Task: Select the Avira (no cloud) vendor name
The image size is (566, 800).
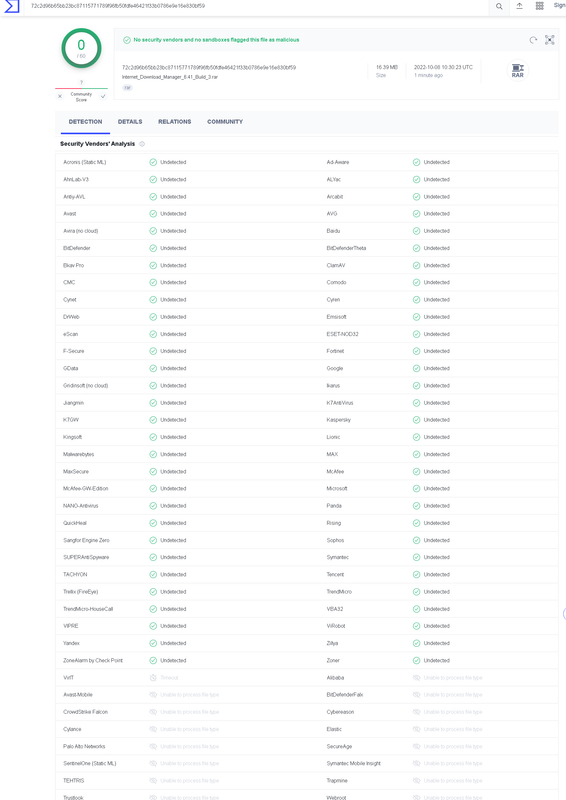Action: point(81,231)
